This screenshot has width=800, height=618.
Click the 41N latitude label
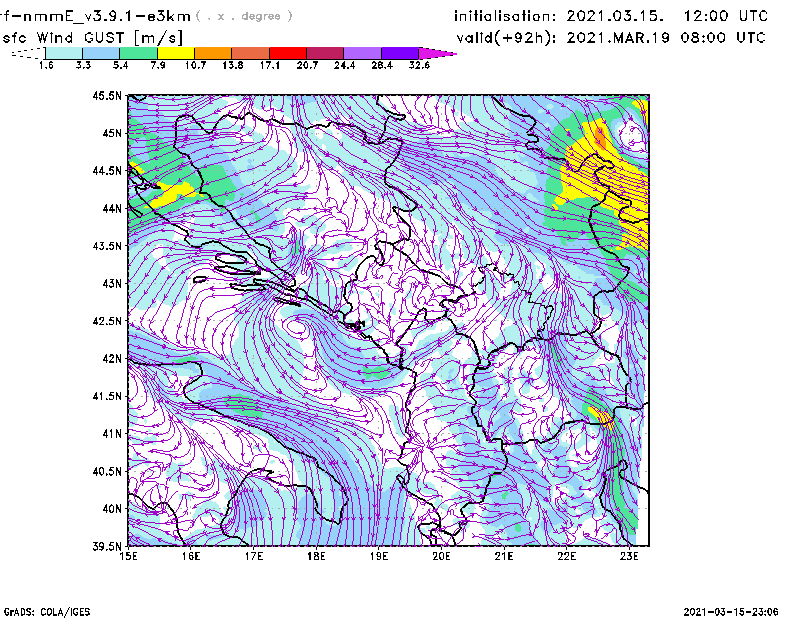[x=112, y=434]
